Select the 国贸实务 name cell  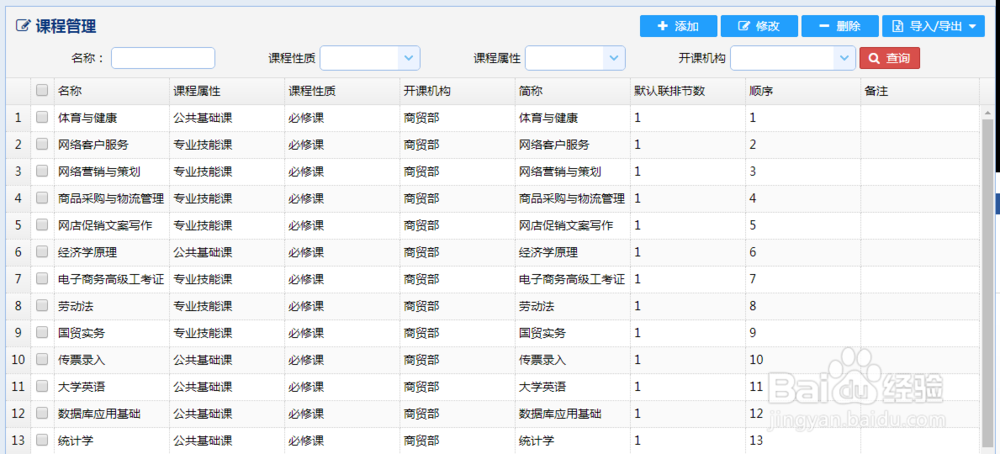pos(112,333)
